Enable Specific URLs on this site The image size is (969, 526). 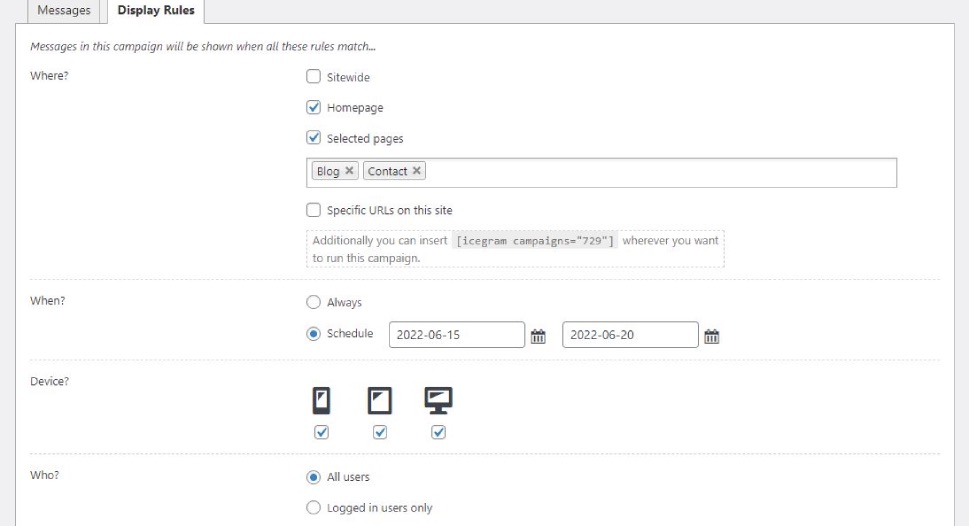click(x=313, y=210)
